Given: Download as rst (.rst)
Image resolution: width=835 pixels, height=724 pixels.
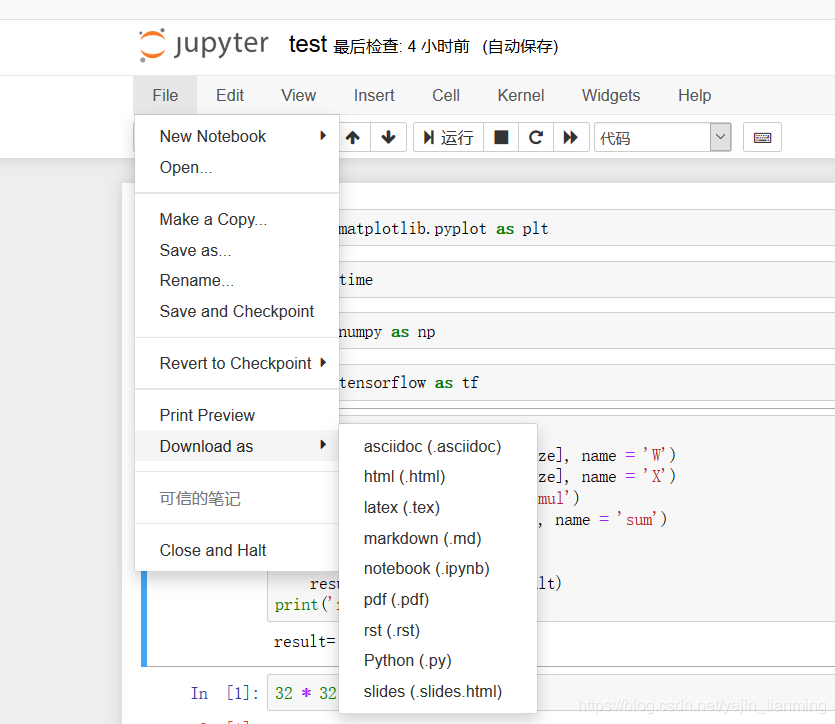Looking at the screenshot, I should [x=438, y=630].
